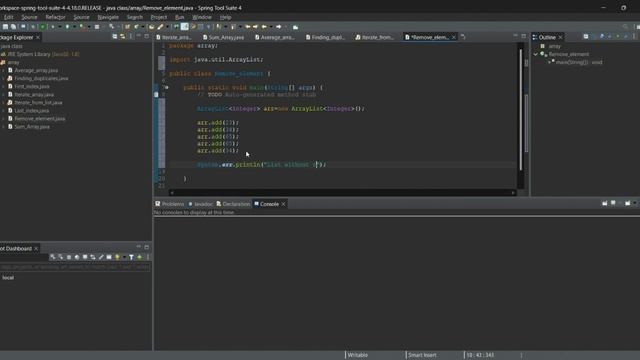Viewport: 640px width, 360px height.
Task: Close the Package Explorer tab
Action: [38, 37]
